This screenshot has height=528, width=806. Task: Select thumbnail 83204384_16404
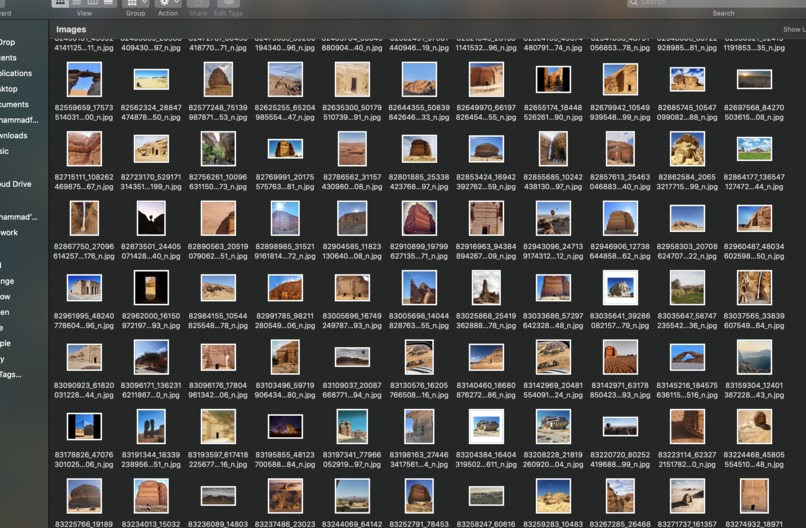coord(486,426)
